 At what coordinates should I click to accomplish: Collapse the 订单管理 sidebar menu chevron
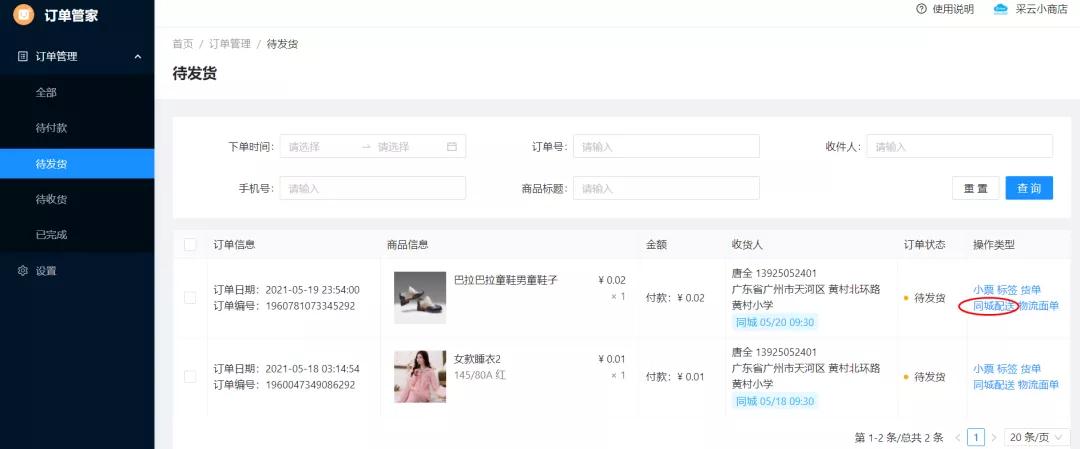pos(138,56)
